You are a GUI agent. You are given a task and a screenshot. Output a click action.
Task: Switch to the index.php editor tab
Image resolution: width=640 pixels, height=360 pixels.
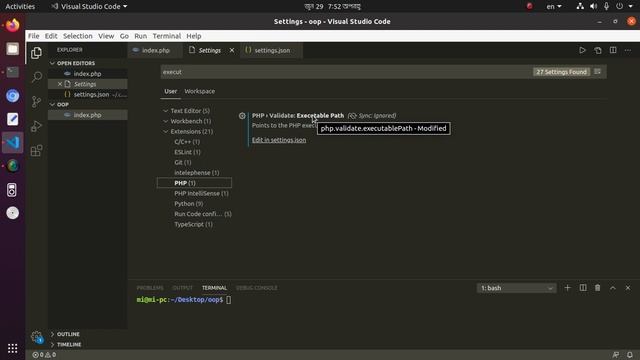click(x=155, y=50)
